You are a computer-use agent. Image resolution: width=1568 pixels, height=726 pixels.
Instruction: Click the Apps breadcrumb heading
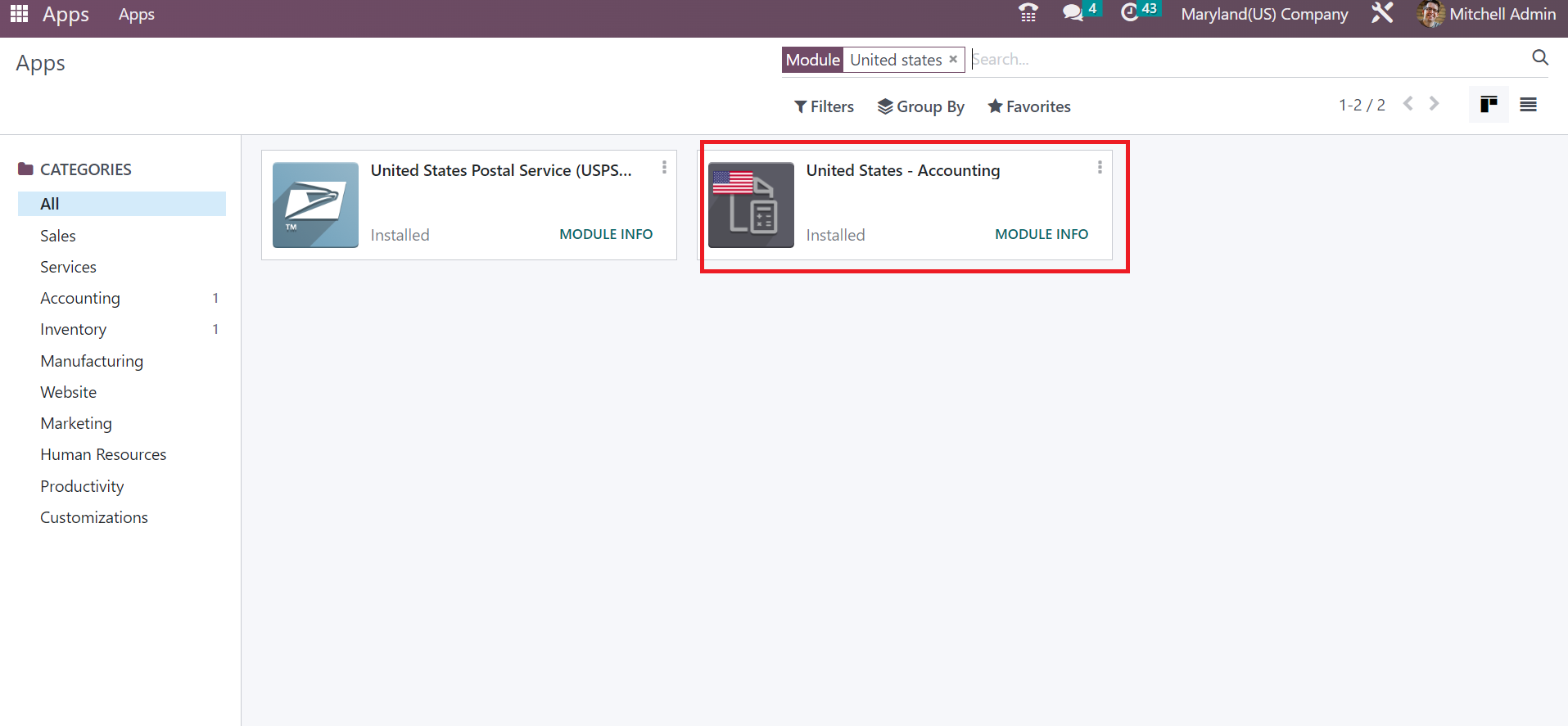(x=41, y=64)
